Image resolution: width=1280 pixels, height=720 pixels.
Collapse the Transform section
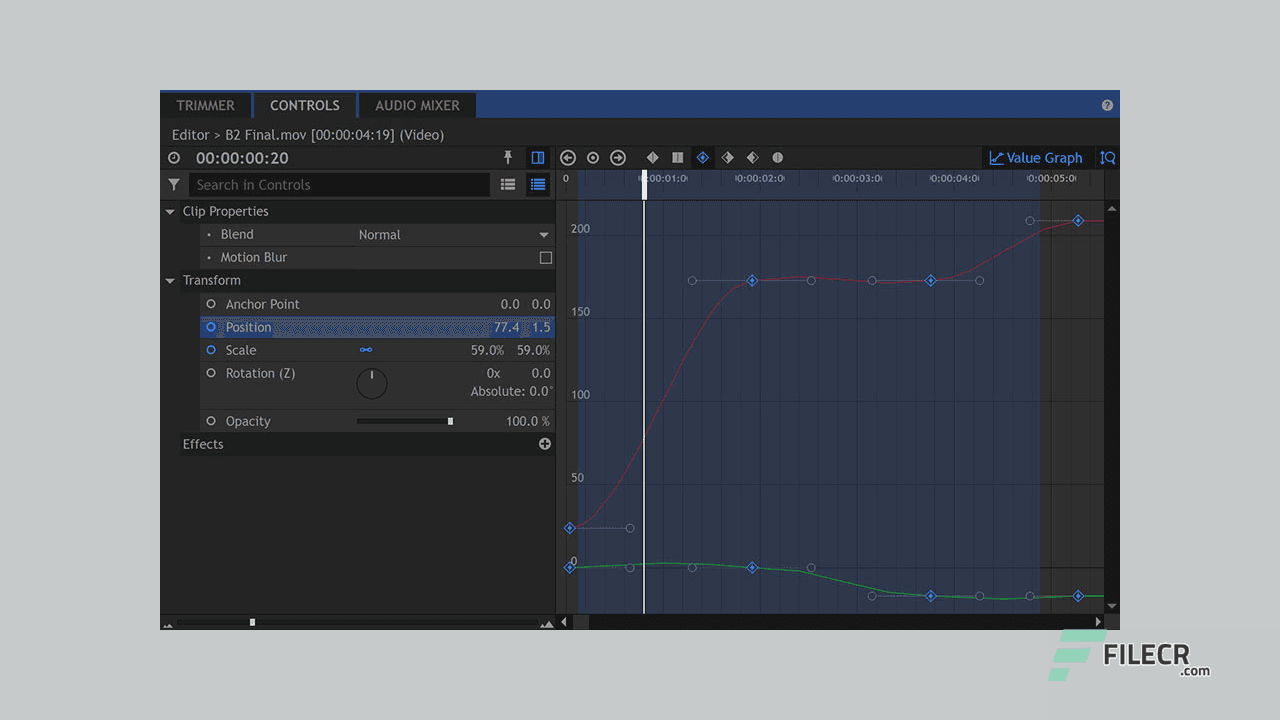pos(170,280)
